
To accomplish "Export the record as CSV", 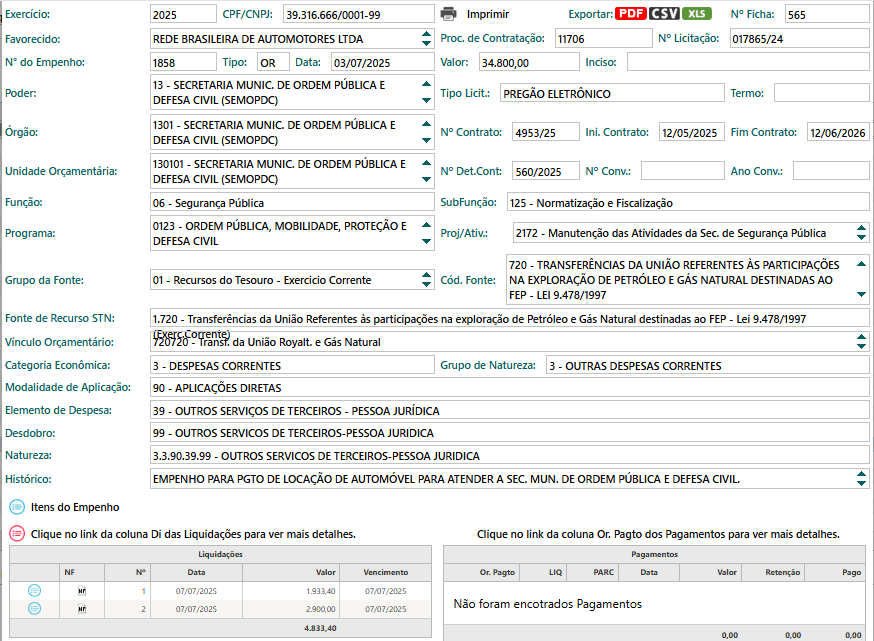I will [x=664, y=14].
